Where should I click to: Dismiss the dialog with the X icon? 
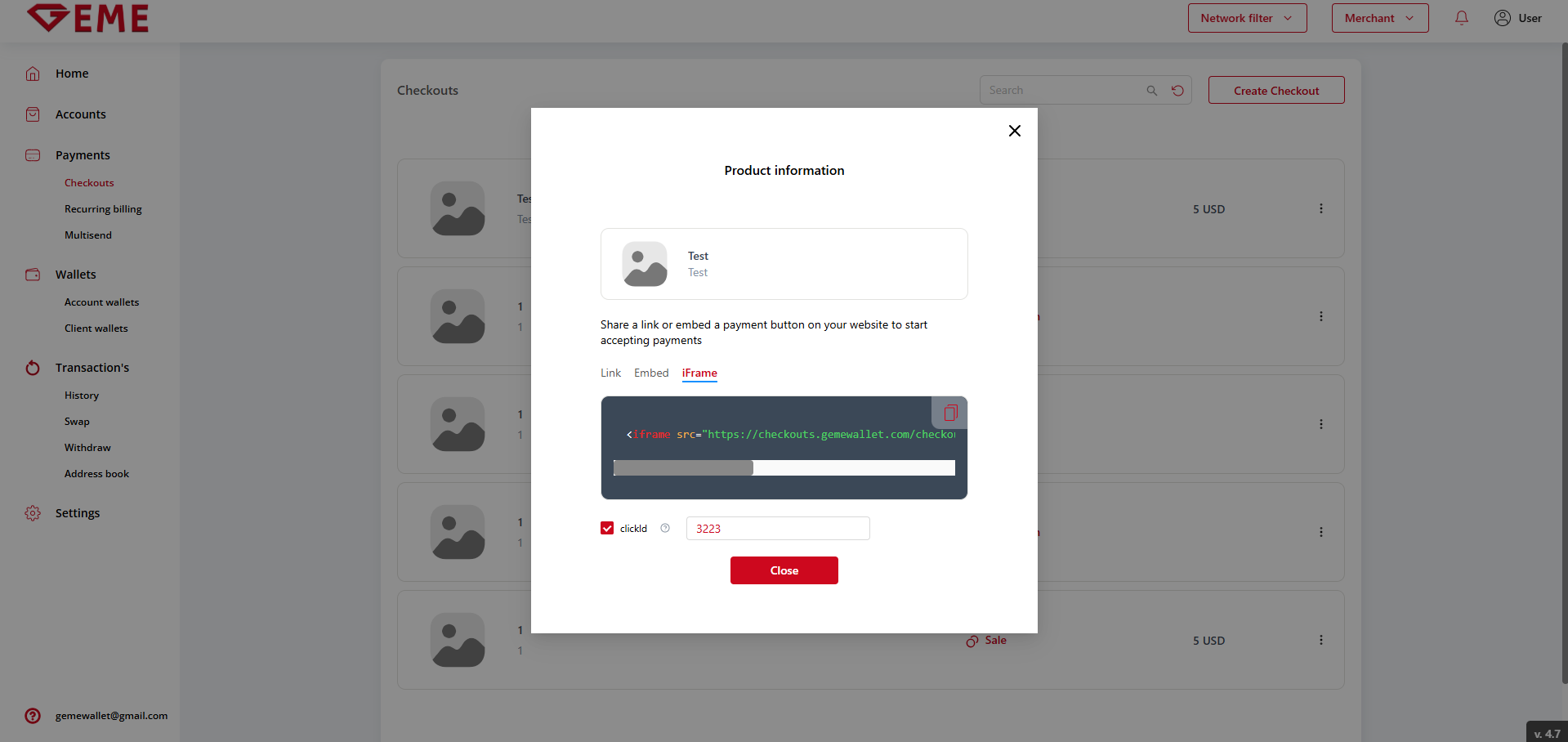pyautogui.click(x=1014, y=131)
